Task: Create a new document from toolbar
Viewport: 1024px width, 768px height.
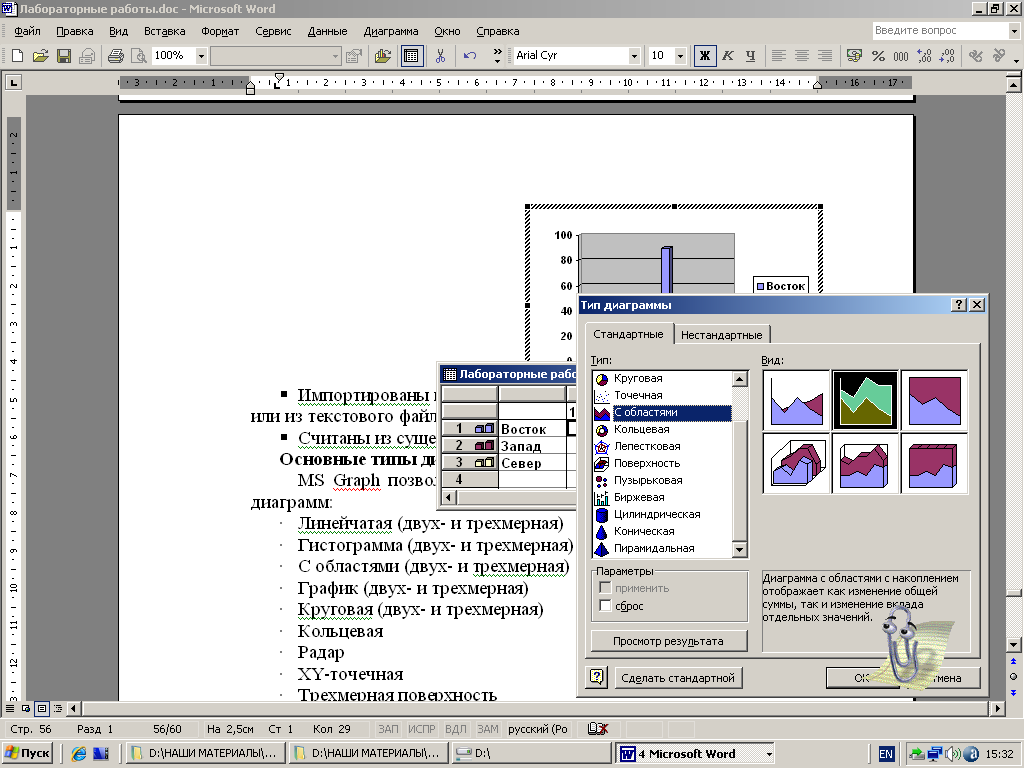Action: click(x=18, y=56)
